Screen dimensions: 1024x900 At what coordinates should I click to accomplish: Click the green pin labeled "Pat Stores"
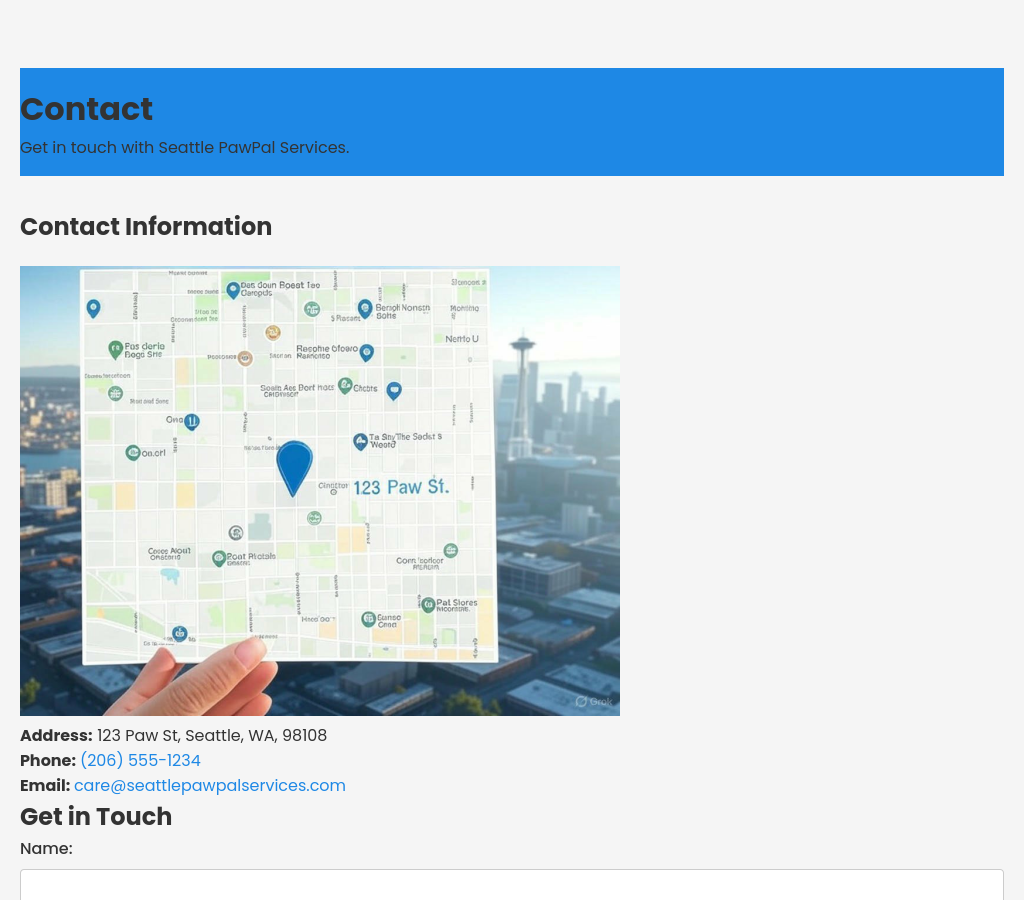(x=428, y=604)
